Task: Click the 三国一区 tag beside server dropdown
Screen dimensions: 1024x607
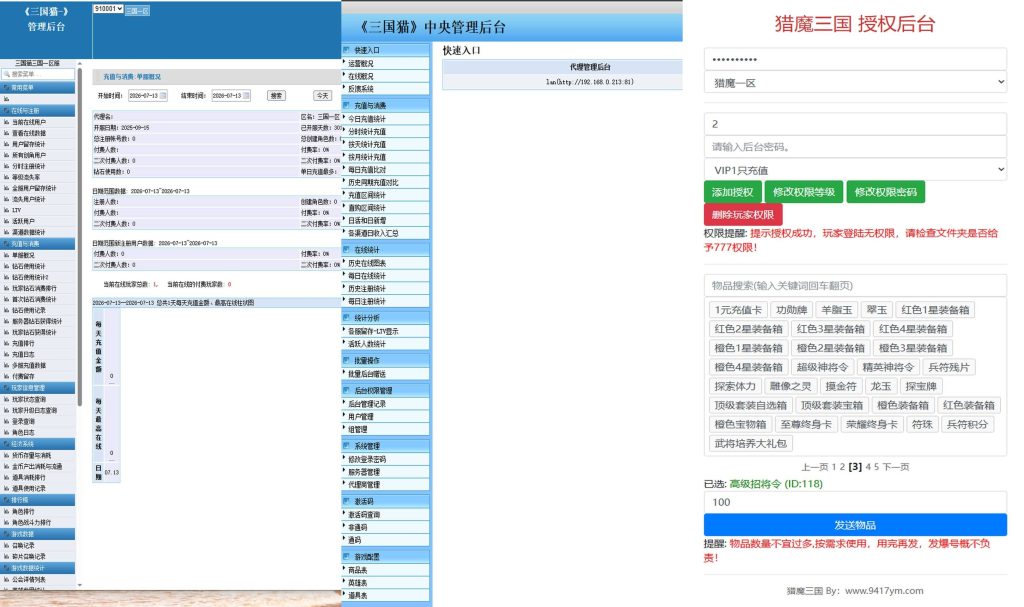Action: coord(137,10)
